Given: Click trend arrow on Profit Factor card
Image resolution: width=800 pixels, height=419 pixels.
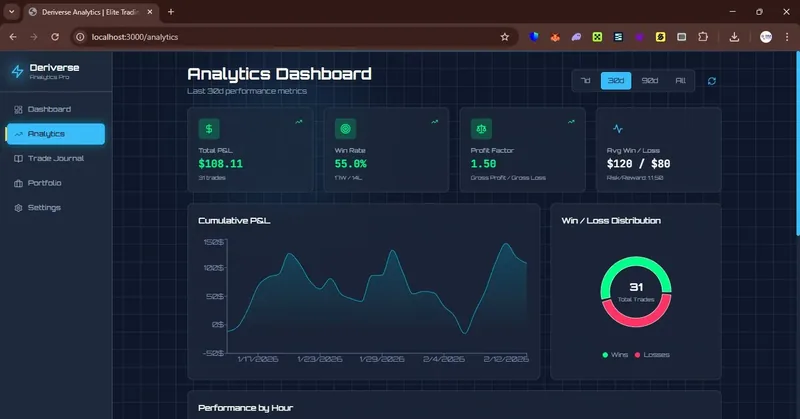Looking at the screenshot, I should 571,121.
